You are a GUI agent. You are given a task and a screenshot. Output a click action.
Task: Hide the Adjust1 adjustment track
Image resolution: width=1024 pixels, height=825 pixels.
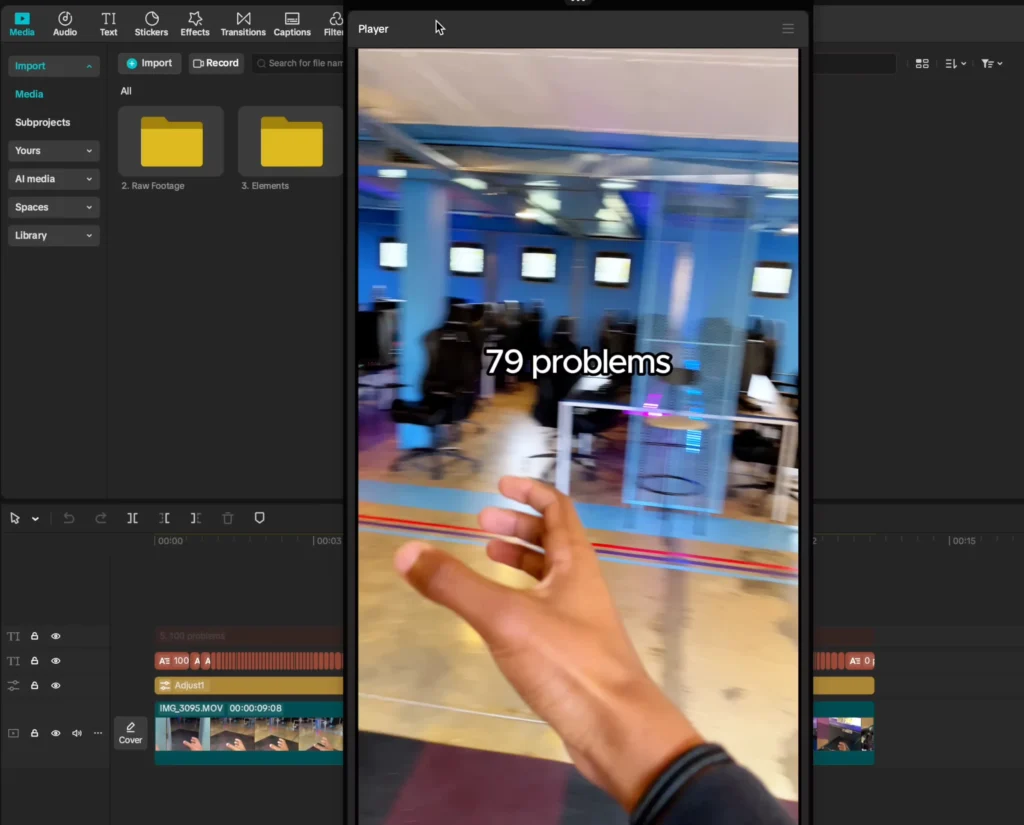[x=56, y=686]
